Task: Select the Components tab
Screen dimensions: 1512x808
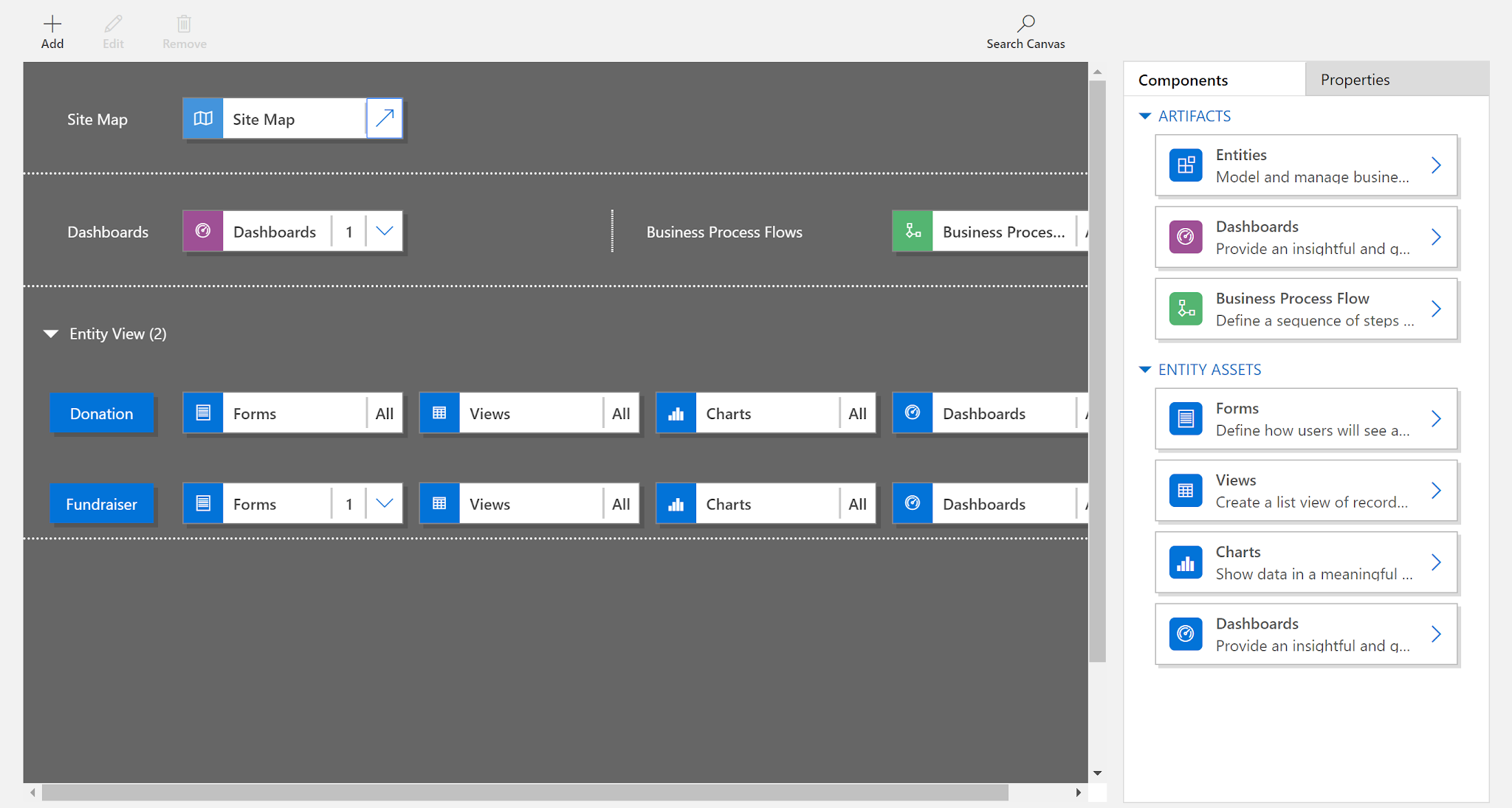Action: 1183,79
